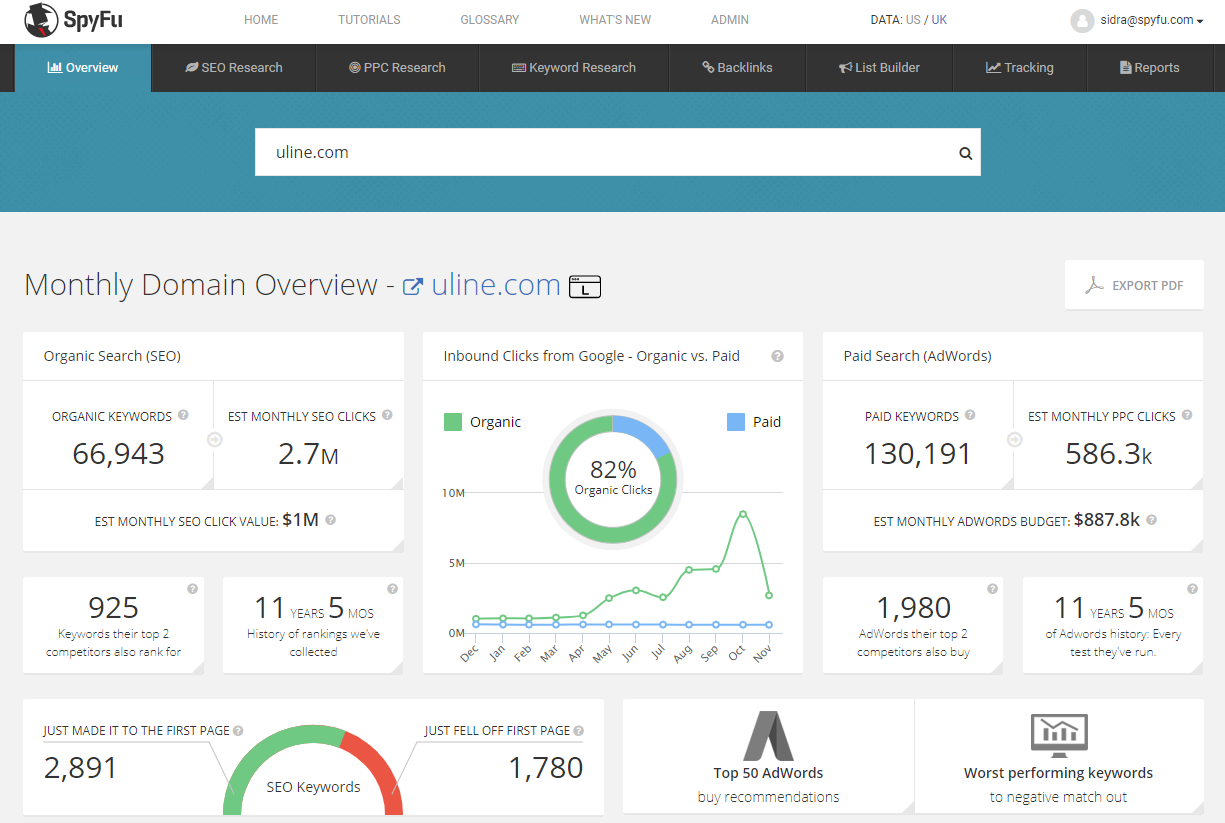Image resolution: width=1225 pixels, height=823 pixels.
Task: Click the Top 50 AdWords logo icon
Action: click(768, 736)
